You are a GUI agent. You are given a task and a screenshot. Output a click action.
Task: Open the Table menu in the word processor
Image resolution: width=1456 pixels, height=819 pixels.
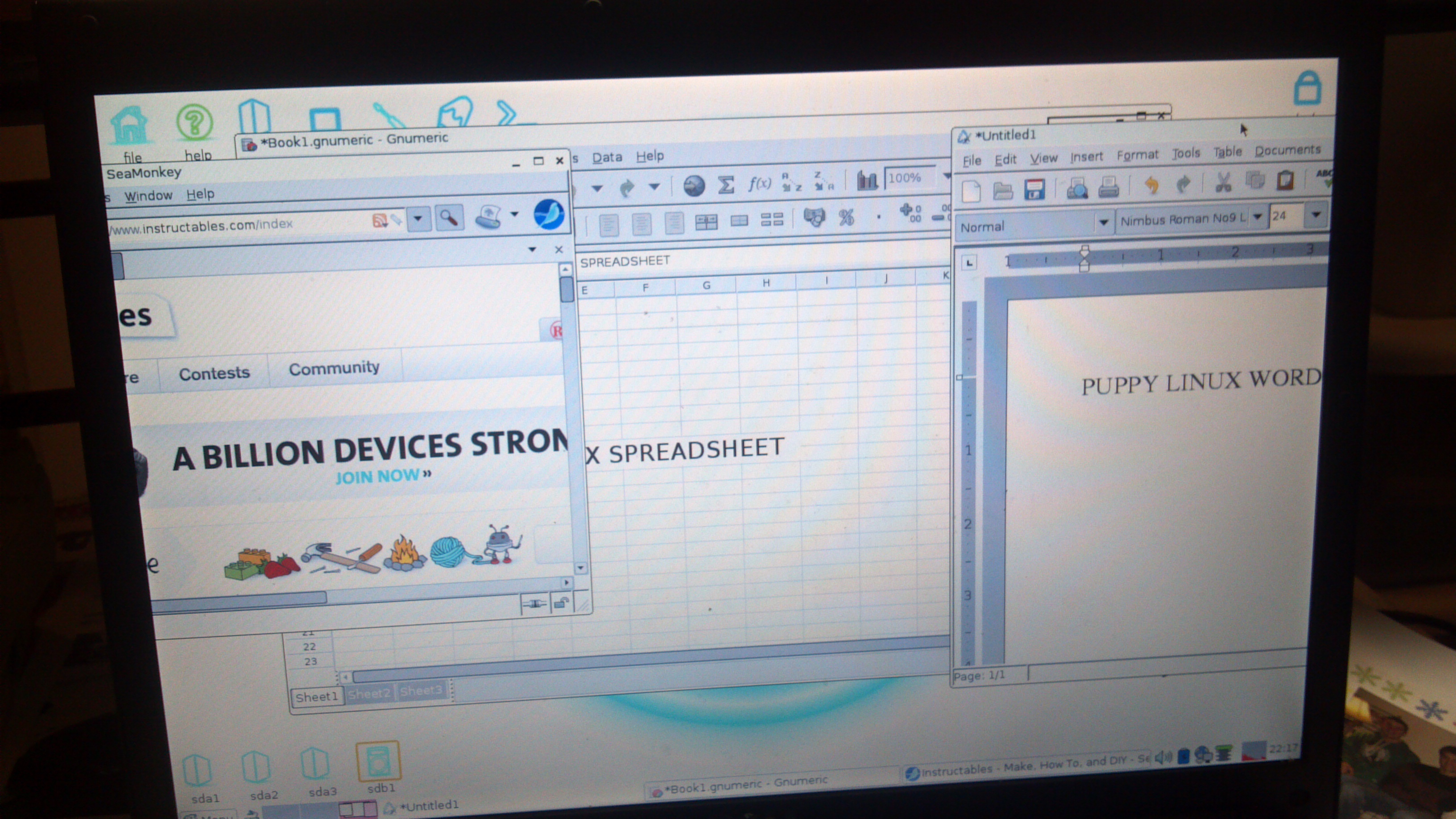coord(1227,152)
